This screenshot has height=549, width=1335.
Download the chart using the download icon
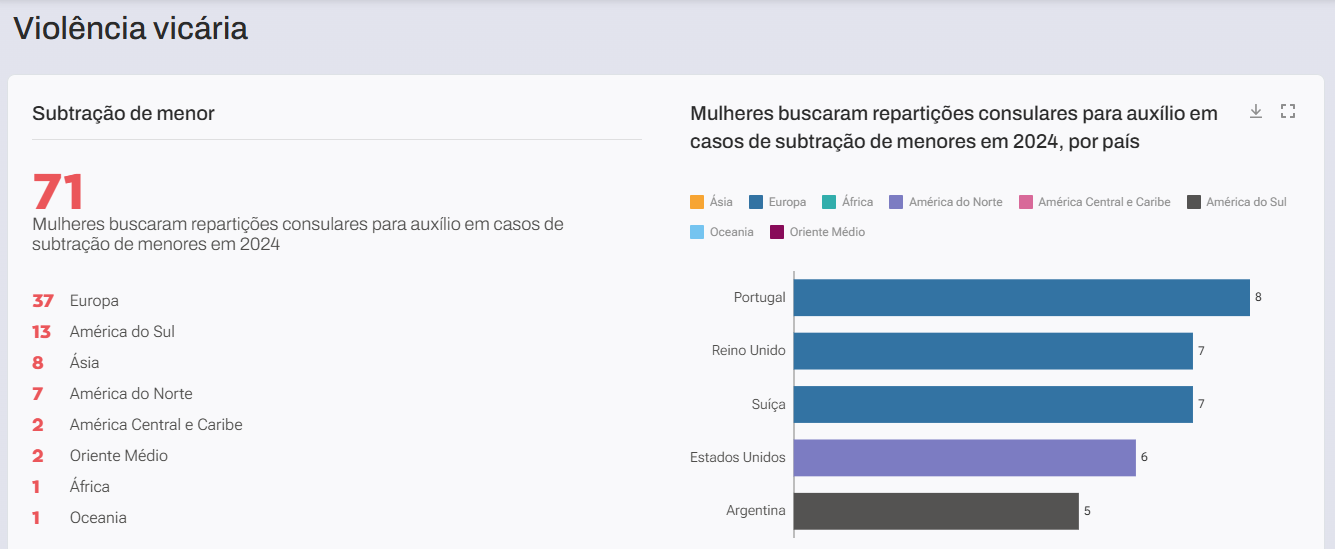point(1256,112)
